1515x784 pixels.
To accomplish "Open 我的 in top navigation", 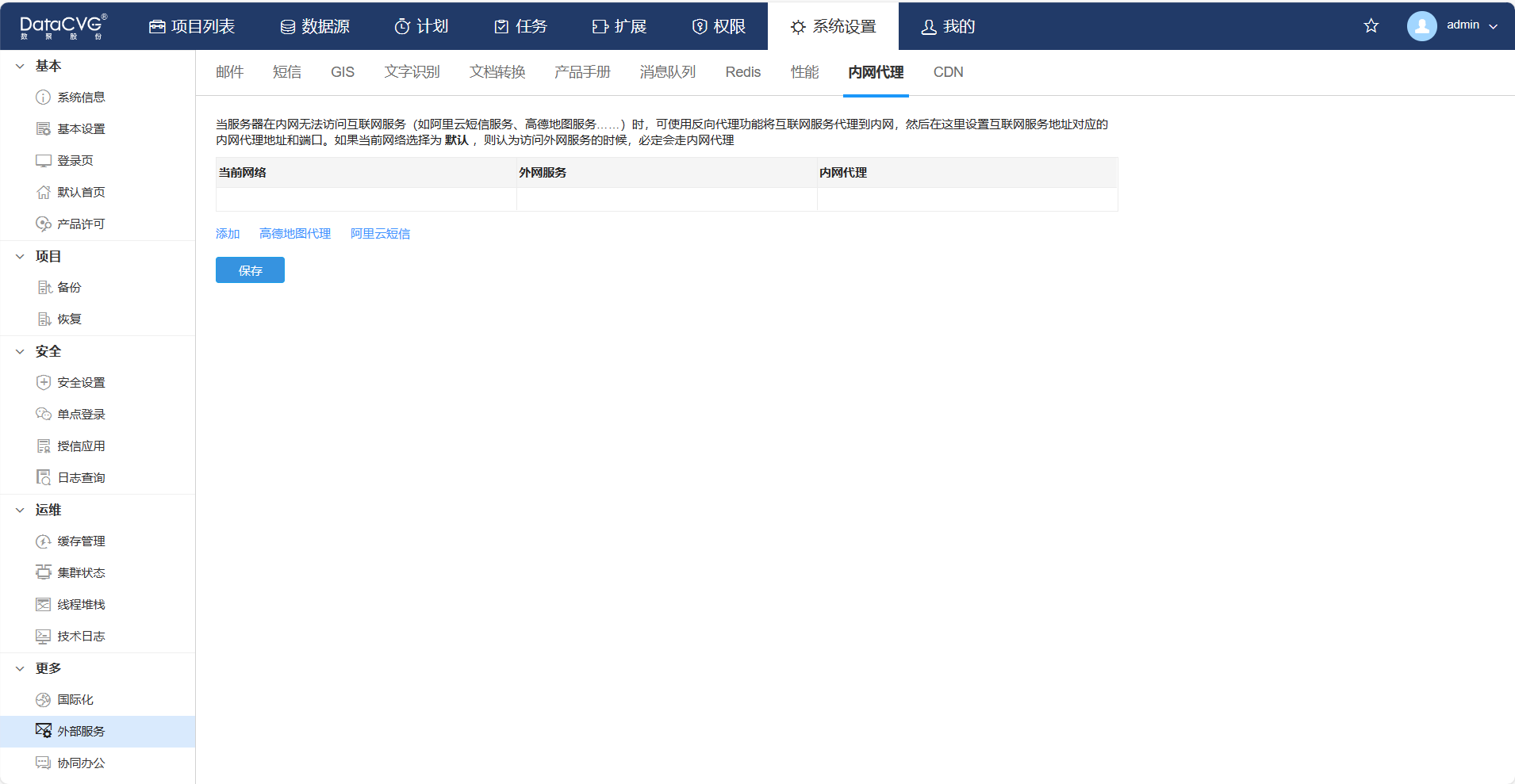I will coord(948,26).
